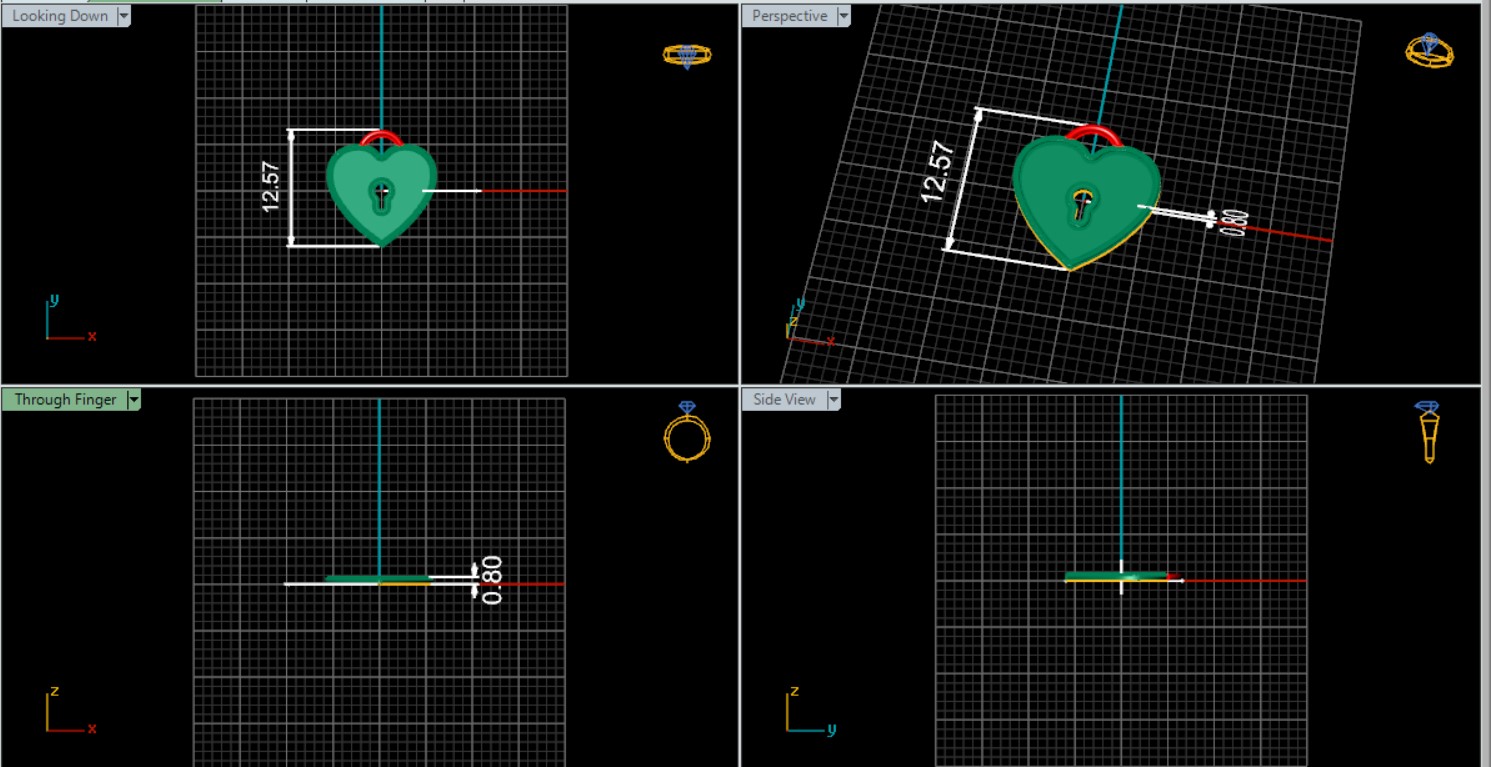
Task: Activate the Perspective viewport title
Action: [x=789, y=16]
